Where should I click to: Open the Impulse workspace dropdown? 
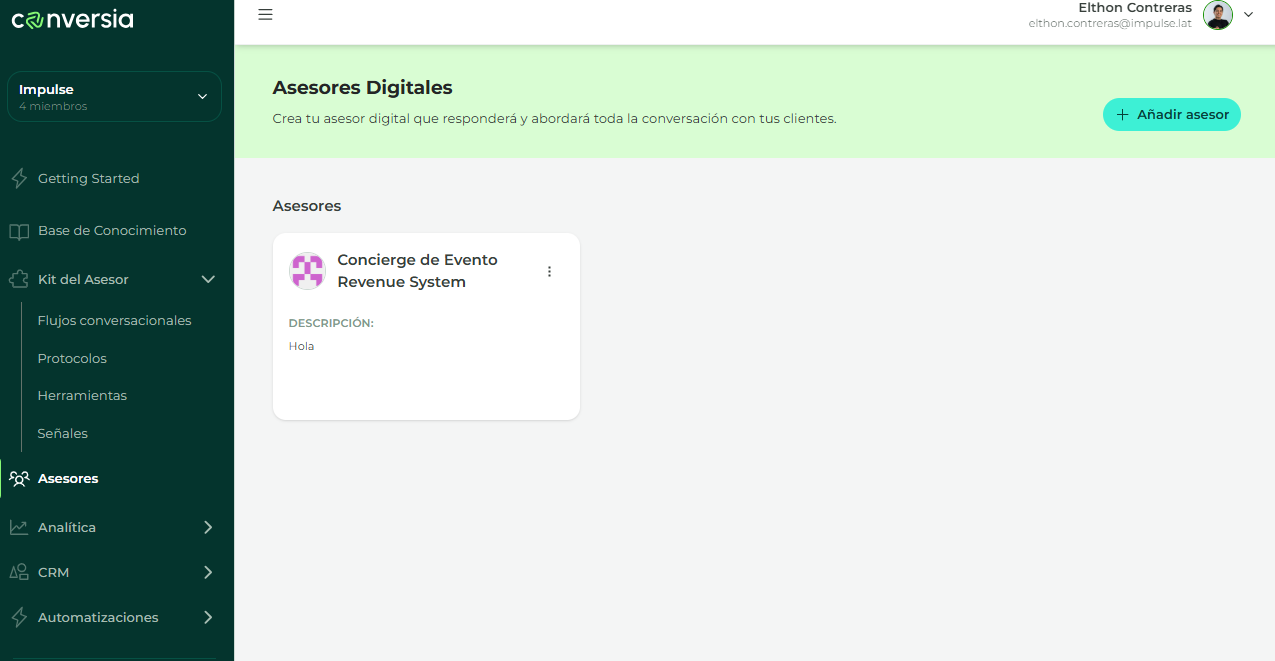coord(202,97)
